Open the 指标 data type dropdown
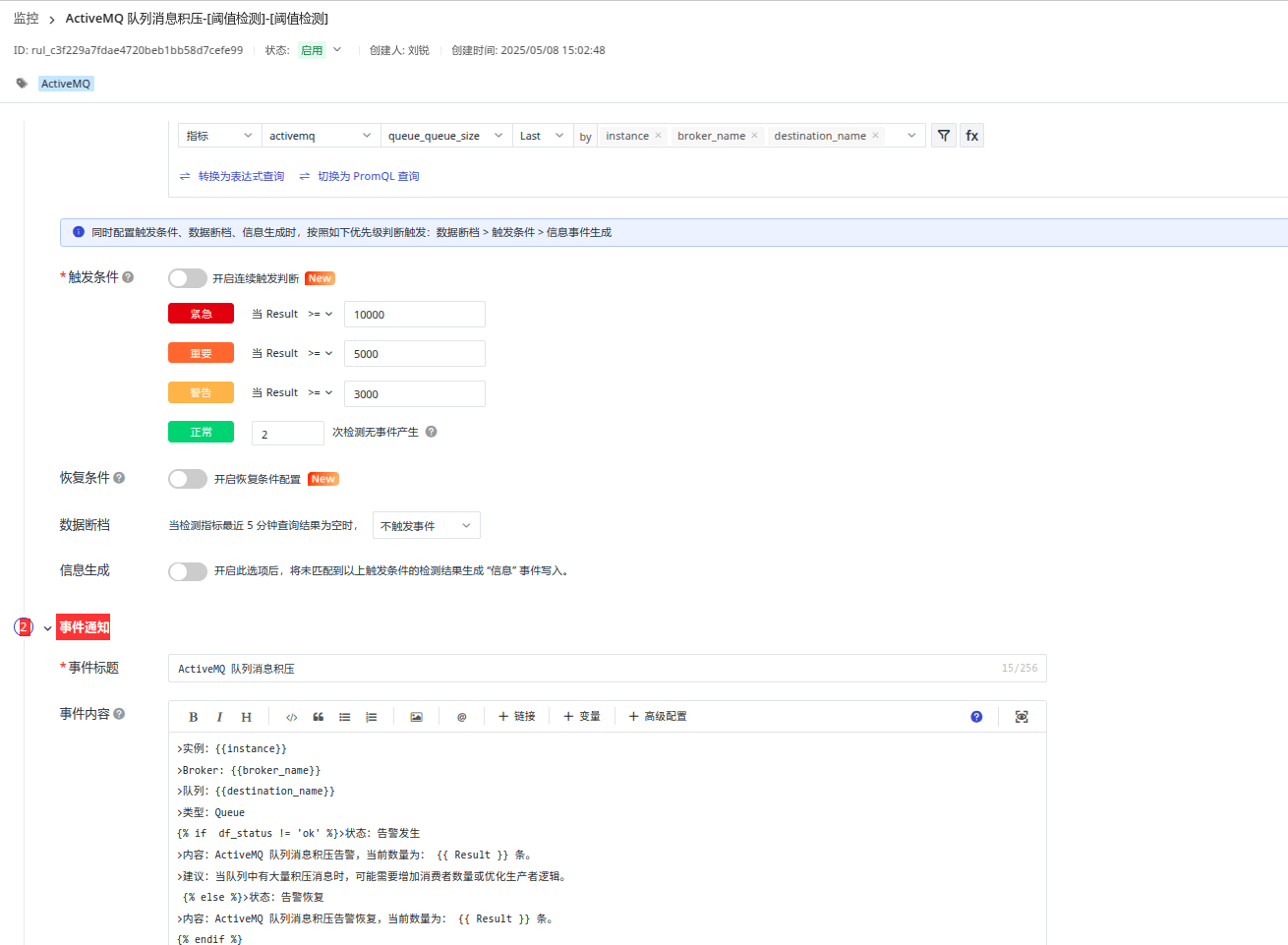Screen dimensions: 1288x945 [x=220, y=136]
